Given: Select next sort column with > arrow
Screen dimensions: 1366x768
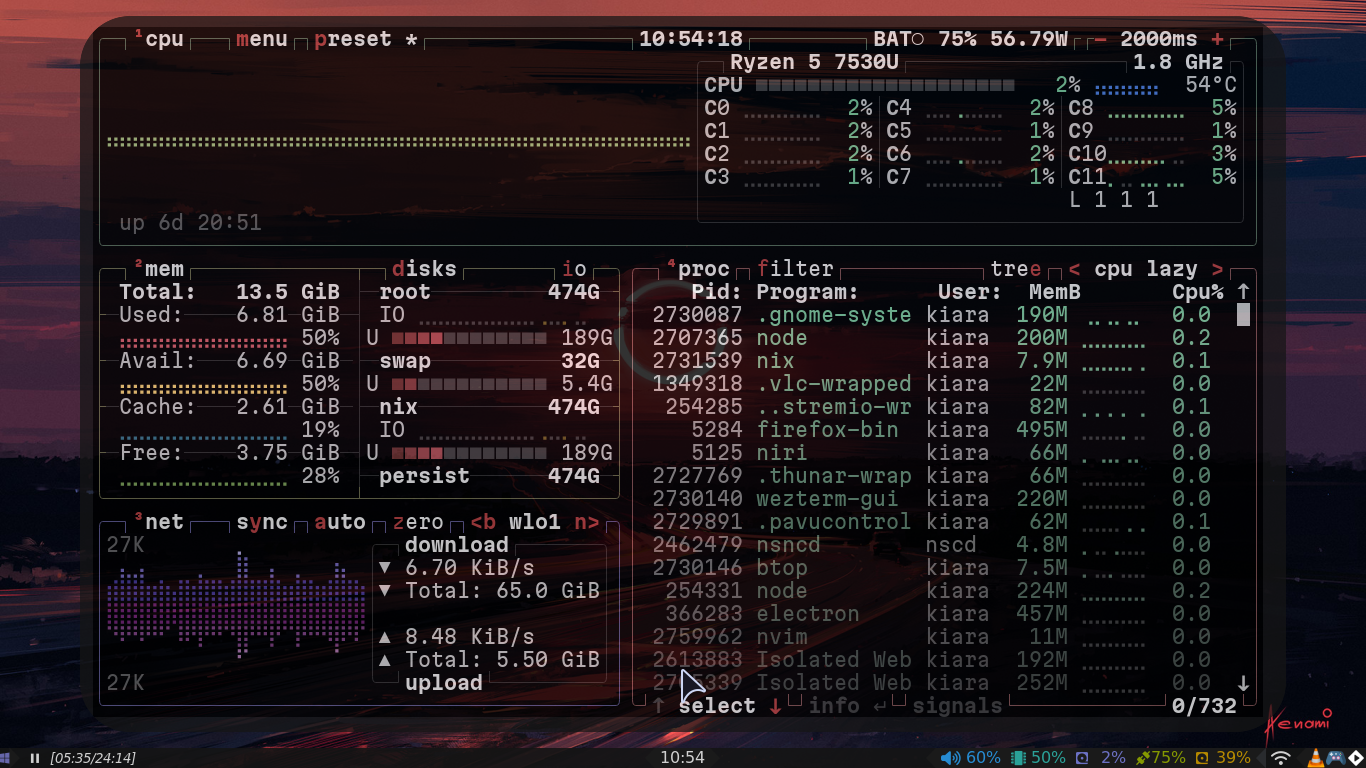Looking at the screenshot, I should click(x=1217, y=269).
